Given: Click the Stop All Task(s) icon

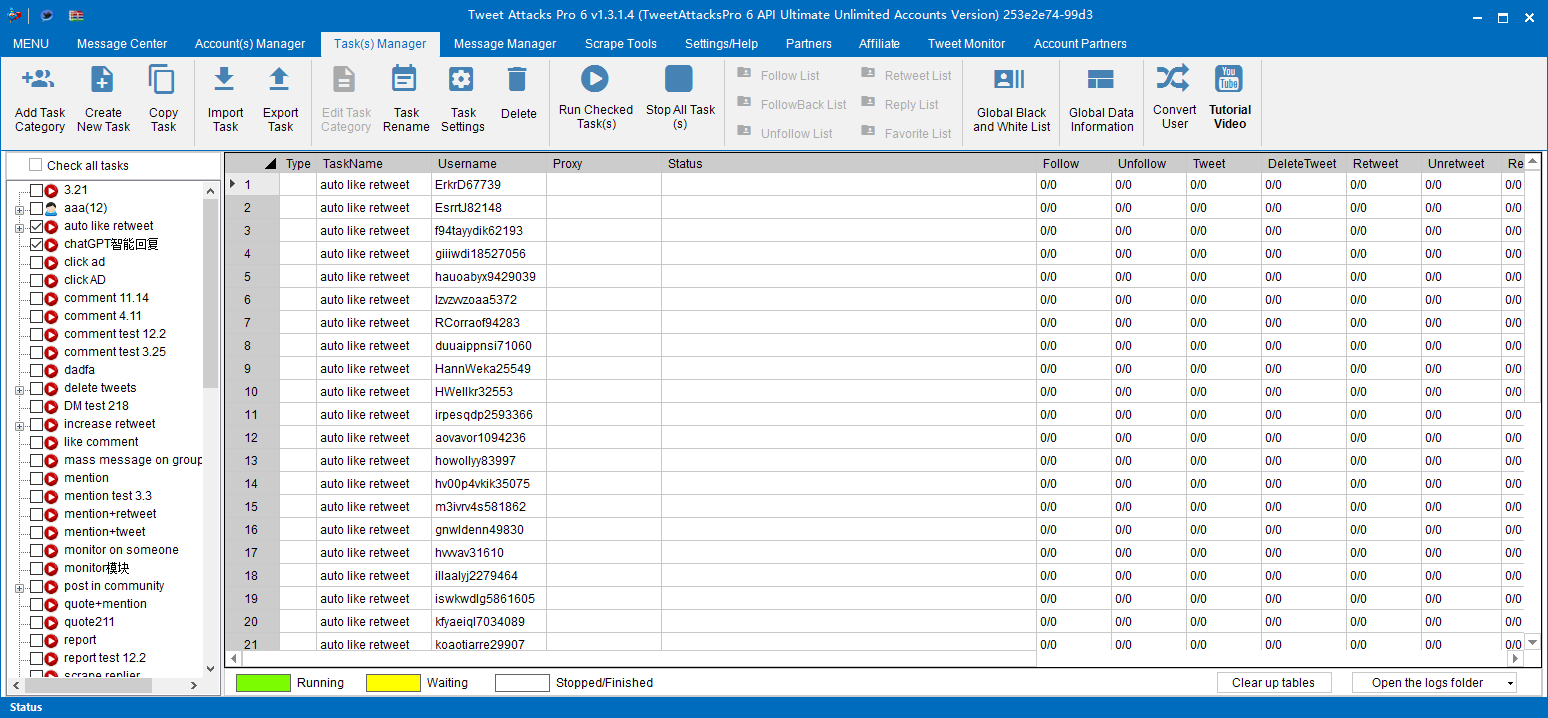Looking at the screenshot, I should [x=679, y=79].
